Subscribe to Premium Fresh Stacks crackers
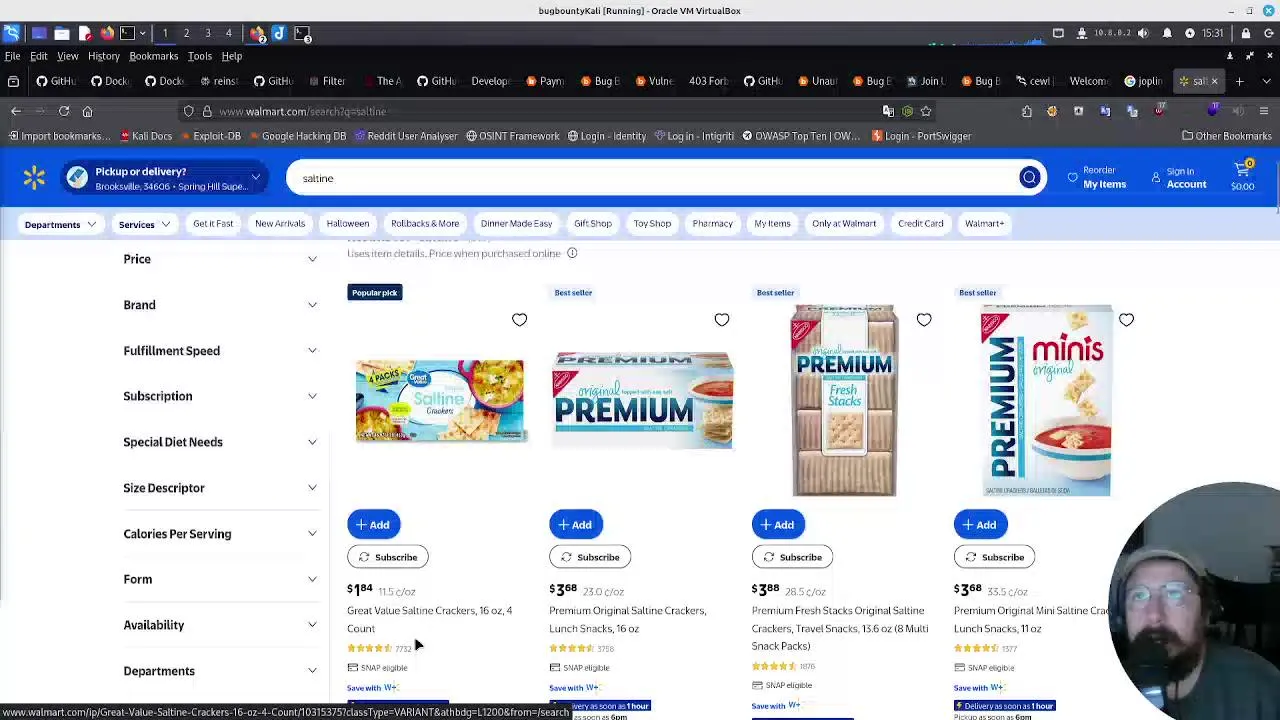 click(x=792, y=557)
